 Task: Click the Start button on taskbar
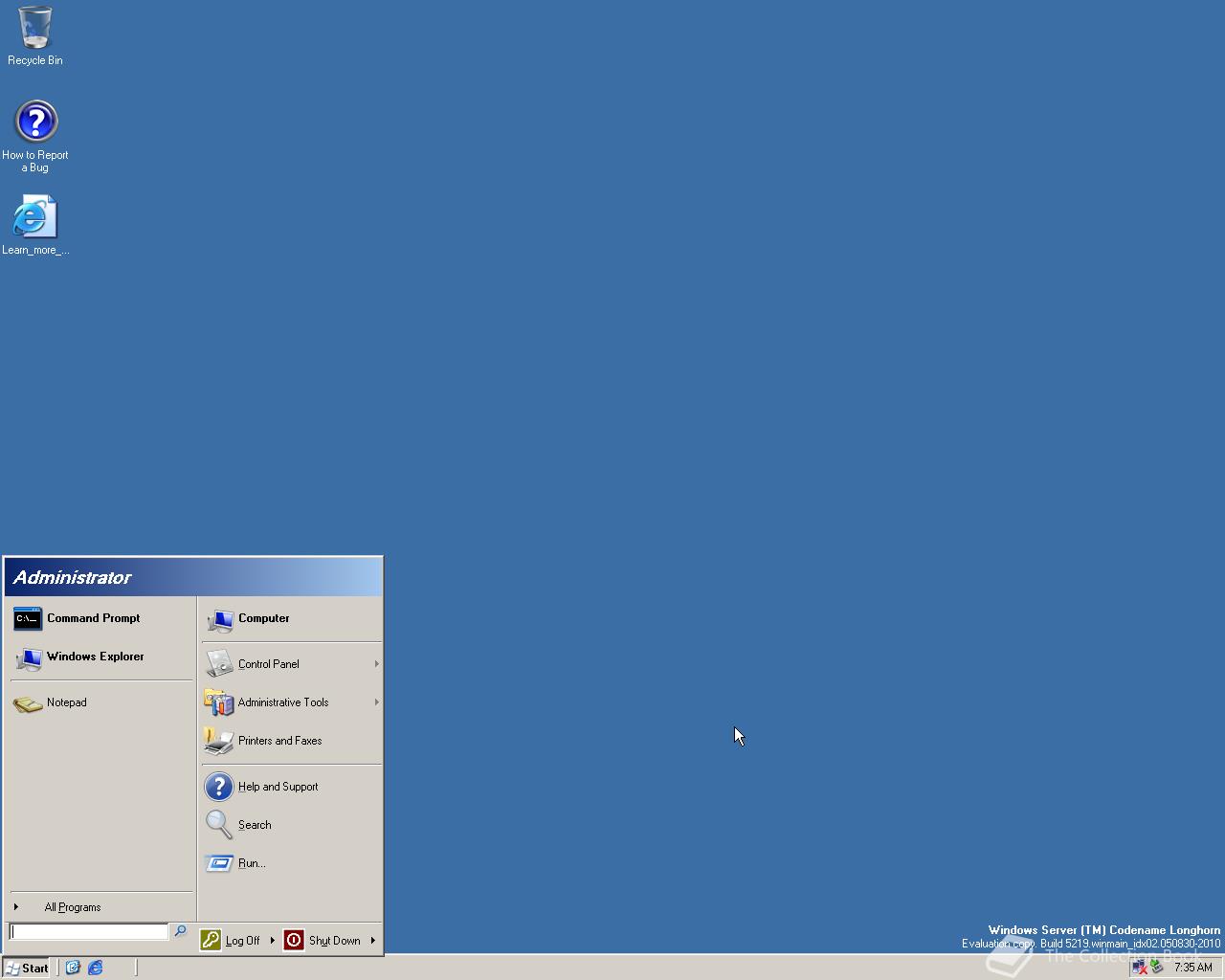pos(27,968)
